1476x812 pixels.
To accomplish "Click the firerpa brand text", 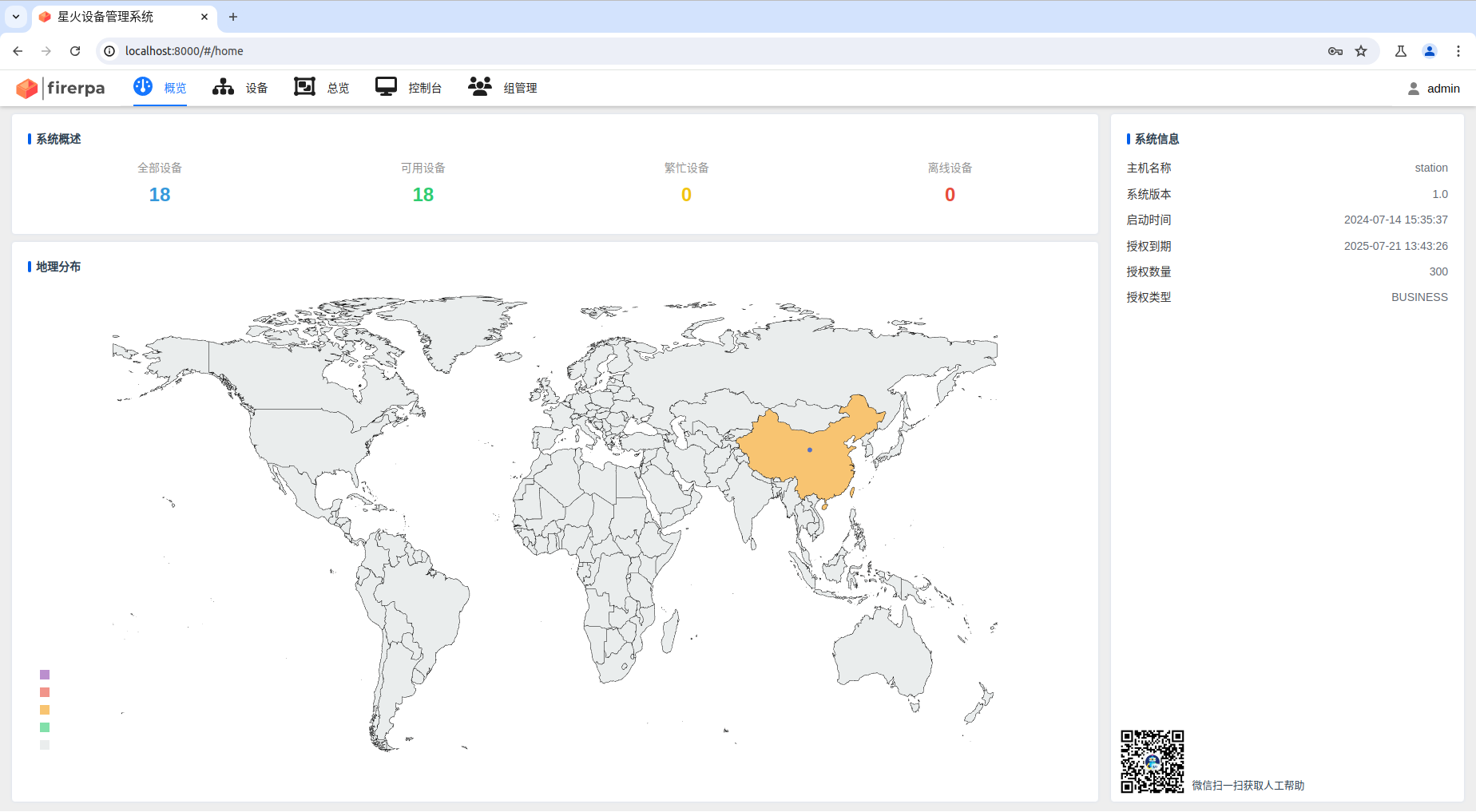I will (76, 88).
